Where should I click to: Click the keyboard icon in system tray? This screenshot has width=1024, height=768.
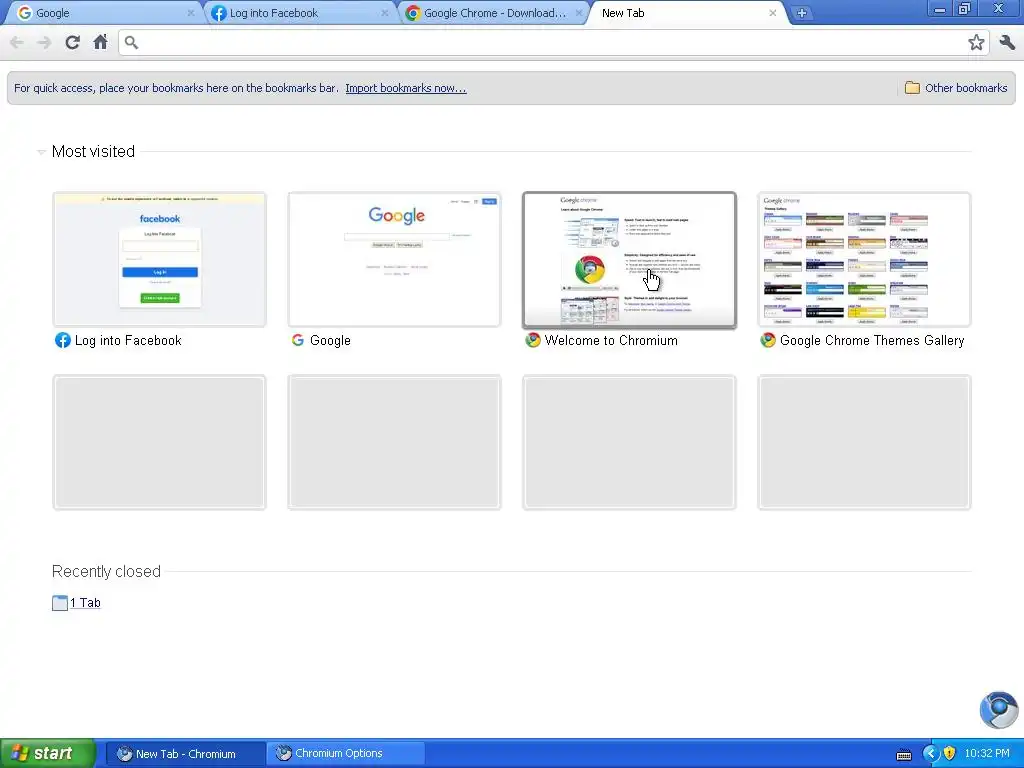coord(904,755)
